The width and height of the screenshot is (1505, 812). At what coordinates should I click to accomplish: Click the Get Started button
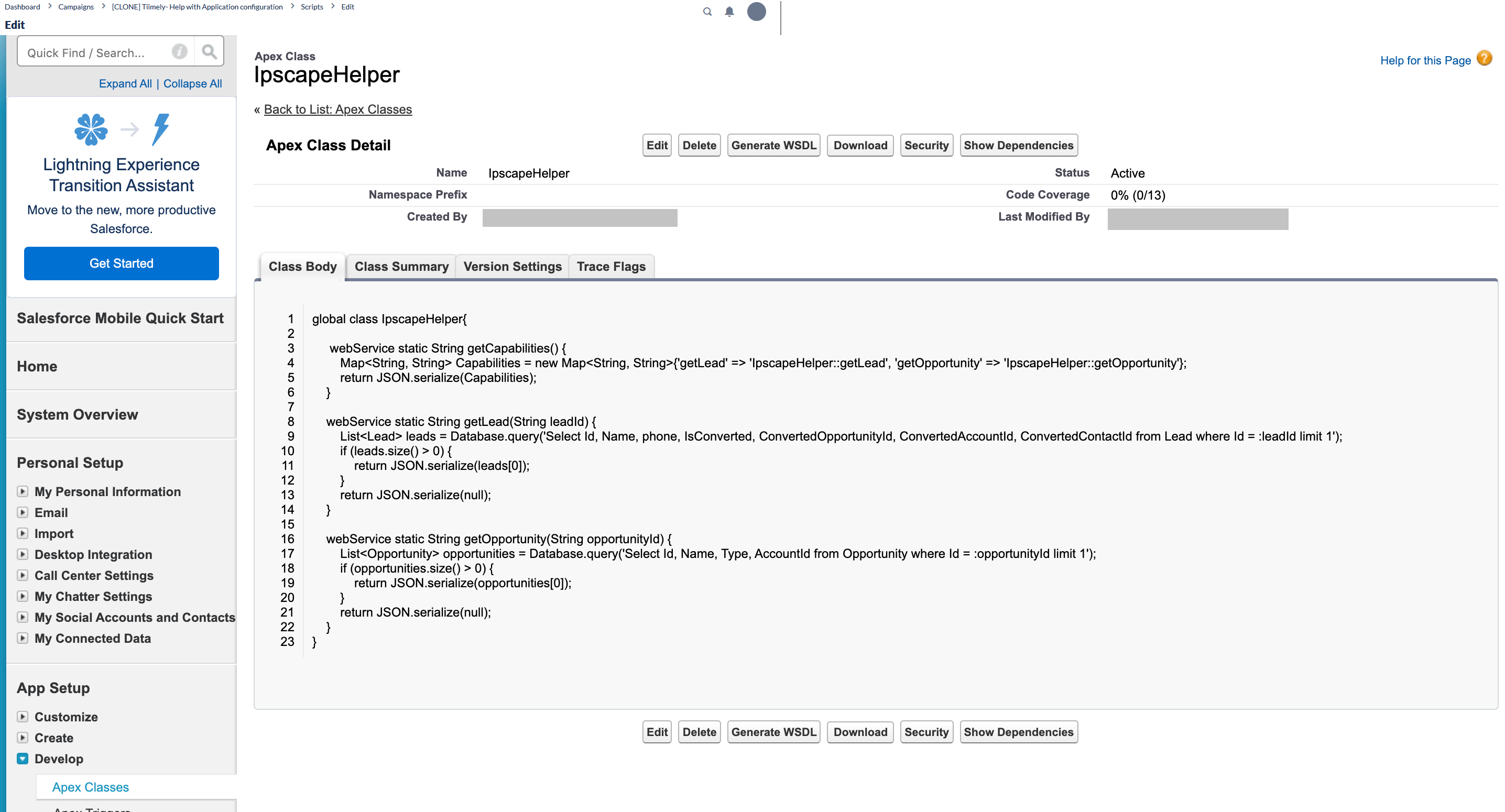coord(121,263)
